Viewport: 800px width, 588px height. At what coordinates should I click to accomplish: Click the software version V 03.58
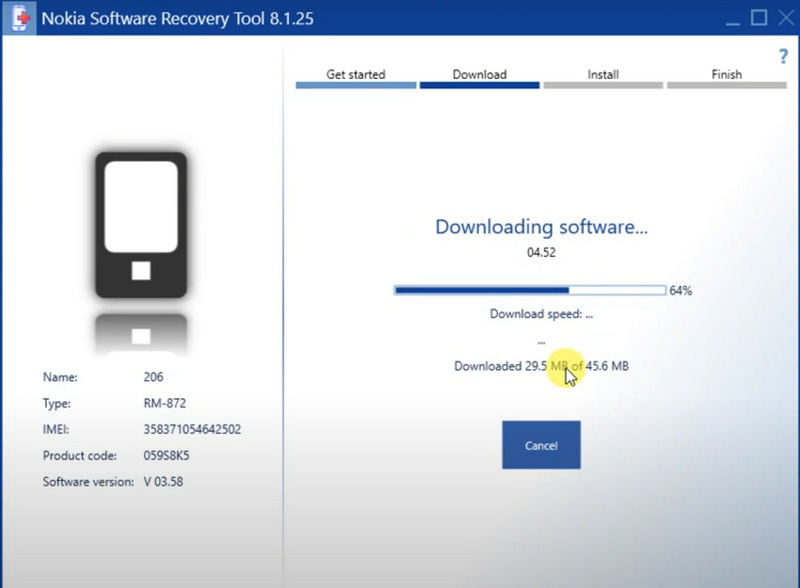coord(163,481)
